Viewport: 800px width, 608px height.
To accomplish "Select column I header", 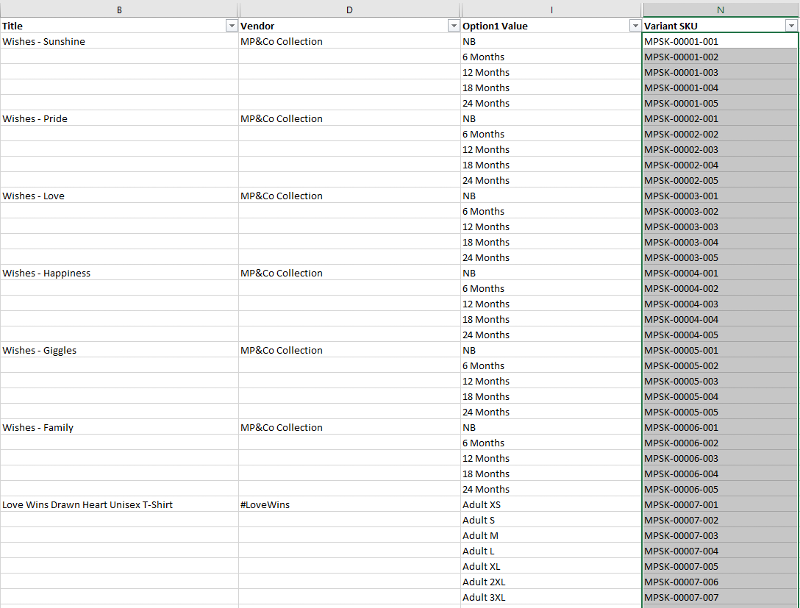I will point(551,9).
